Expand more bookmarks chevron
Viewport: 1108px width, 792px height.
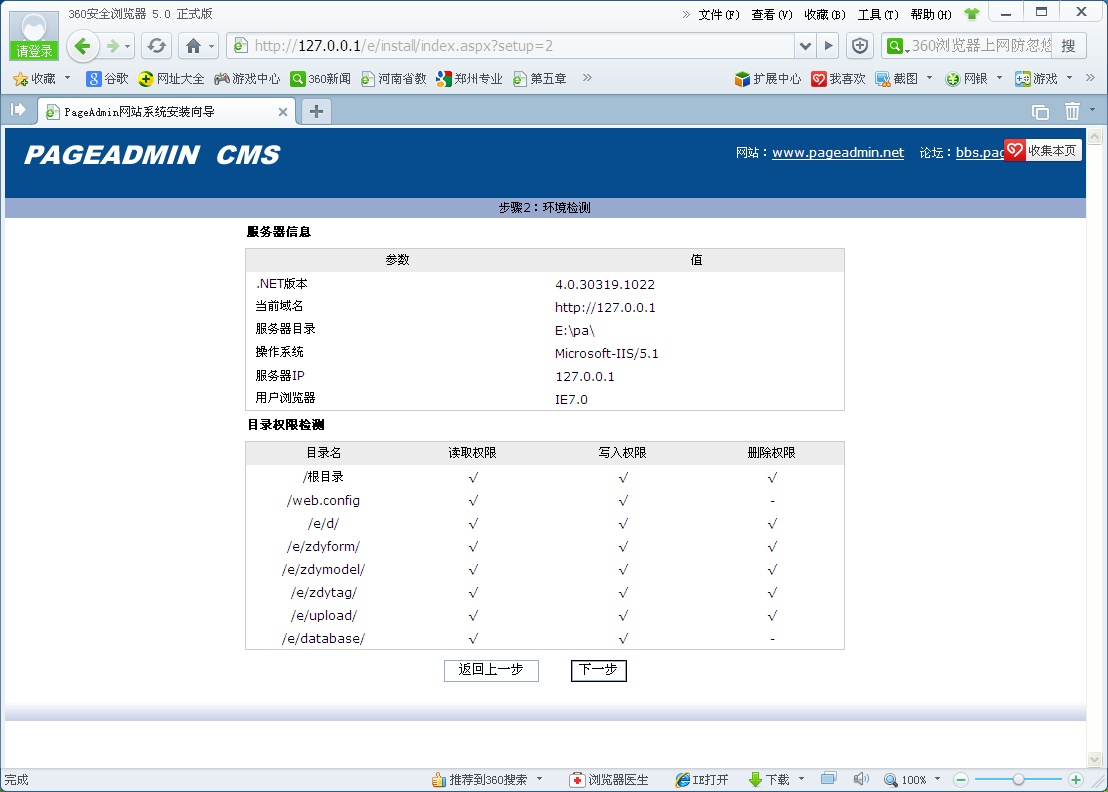click(587, 78)
